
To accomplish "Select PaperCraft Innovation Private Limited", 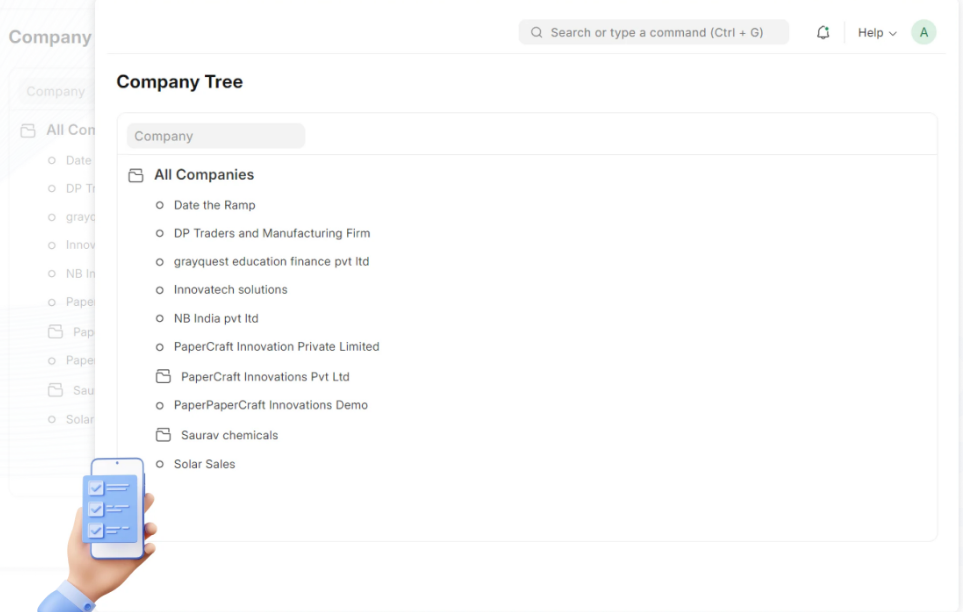I will point(276,347).
